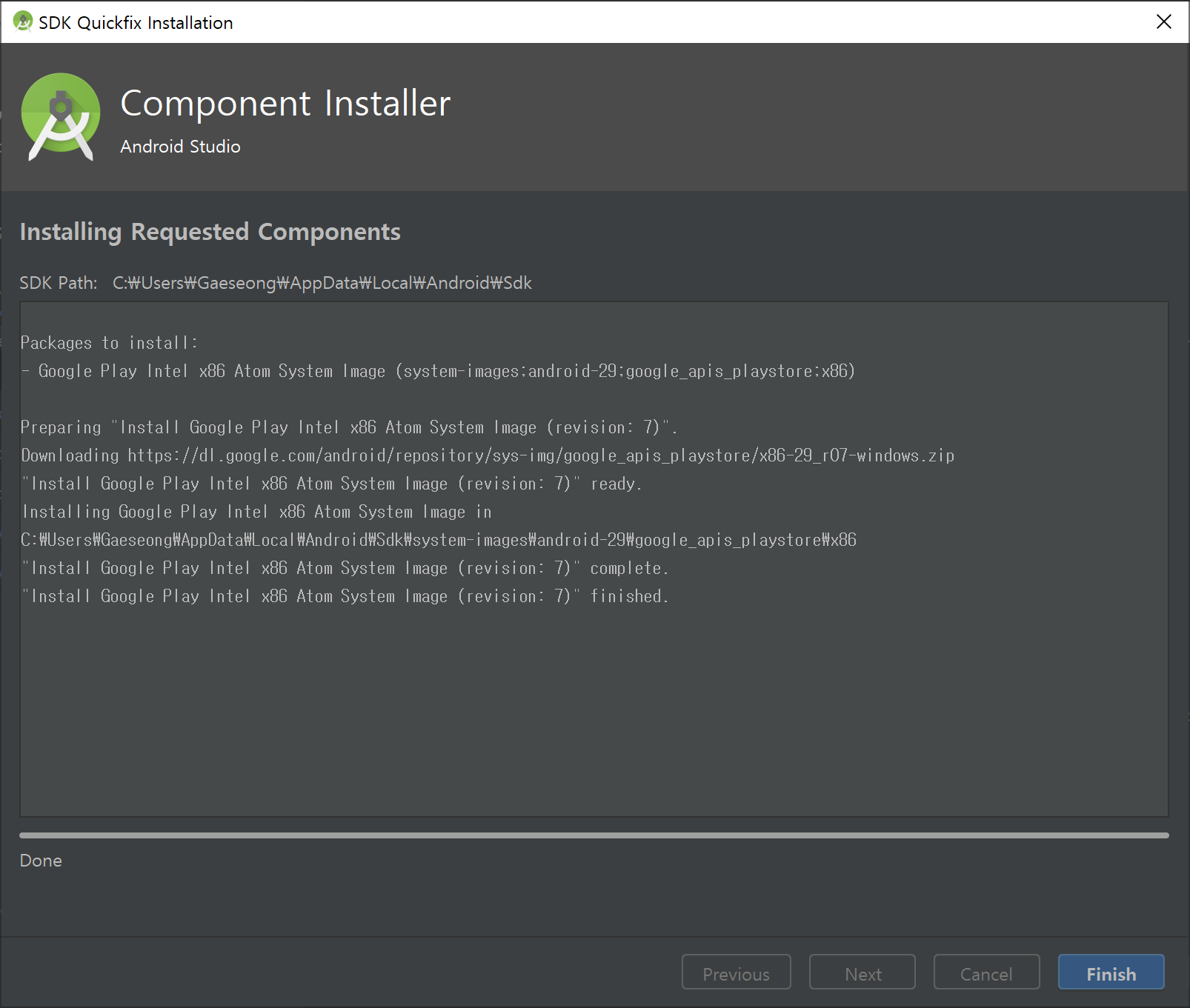Click the Finish button
Image resolution: width=1190 pixels, height=1008 pixels.
pos(1111,972)
